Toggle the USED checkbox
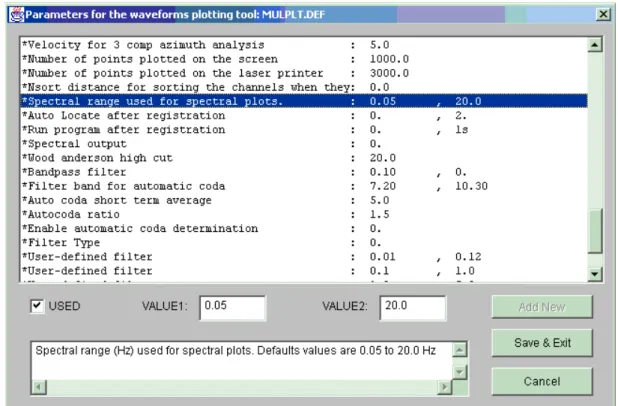Screen dimensions: 618x406 click(37, 306)
